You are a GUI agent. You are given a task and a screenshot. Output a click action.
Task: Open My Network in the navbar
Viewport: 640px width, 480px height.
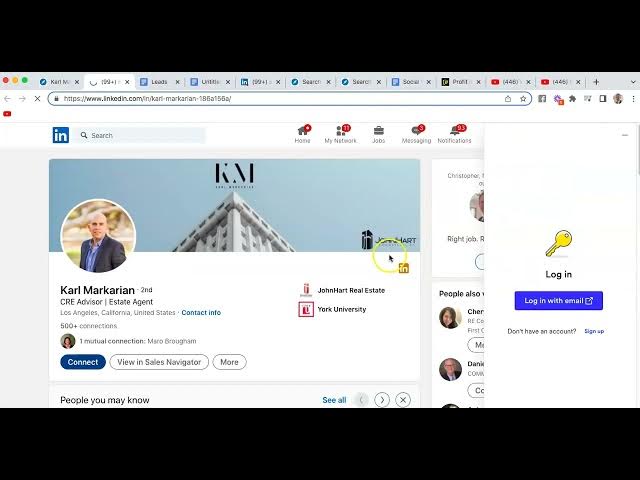[340, 133]
